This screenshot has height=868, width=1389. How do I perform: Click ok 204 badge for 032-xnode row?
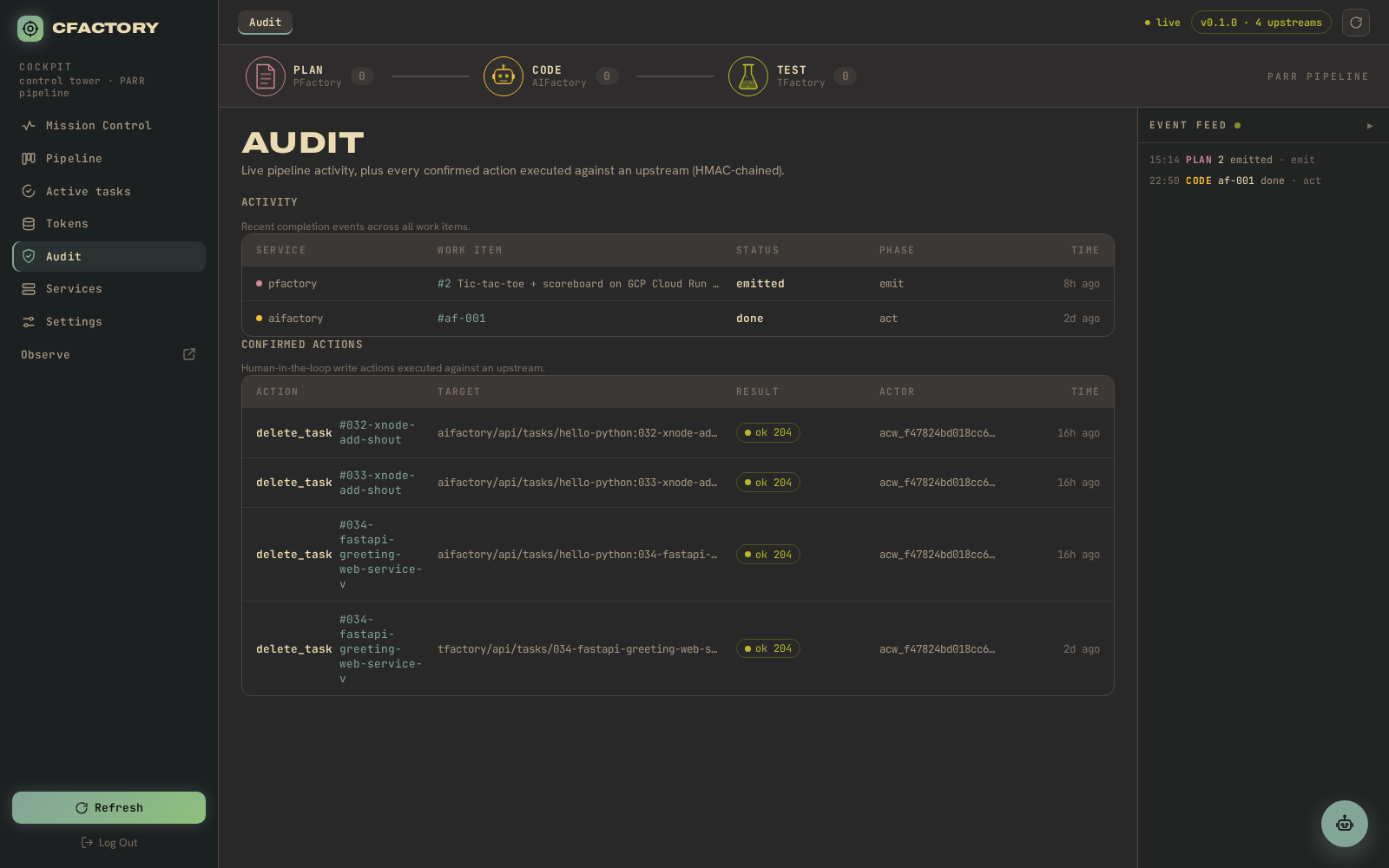tap(768, 433)
